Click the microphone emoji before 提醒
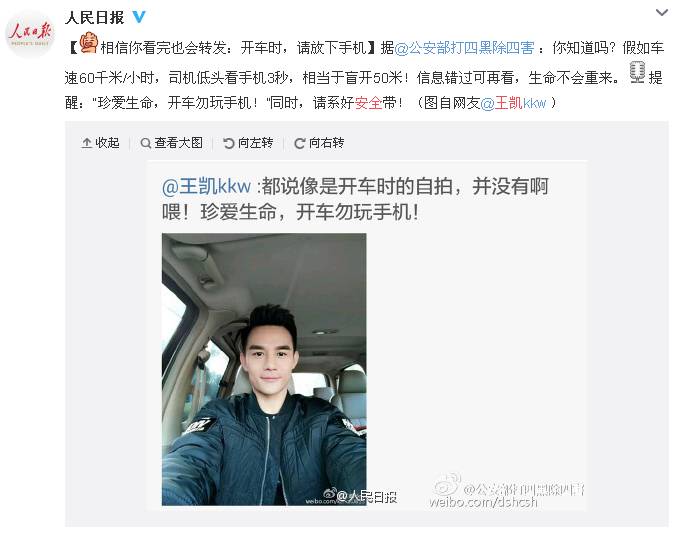 click(x=637, y=72)
